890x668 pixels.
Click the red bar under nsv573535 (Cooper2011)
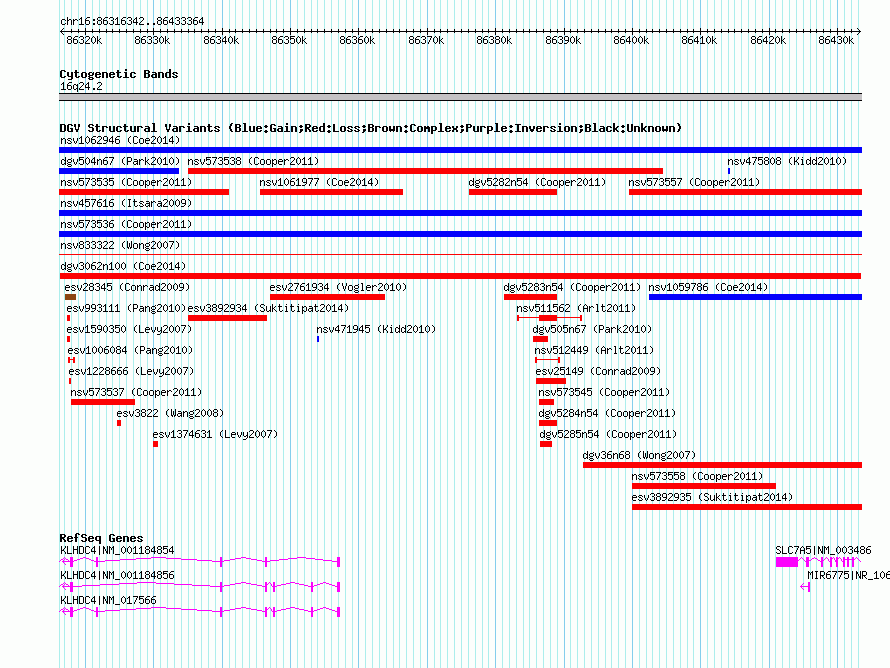pyautogui.click(x=144, y=192)
